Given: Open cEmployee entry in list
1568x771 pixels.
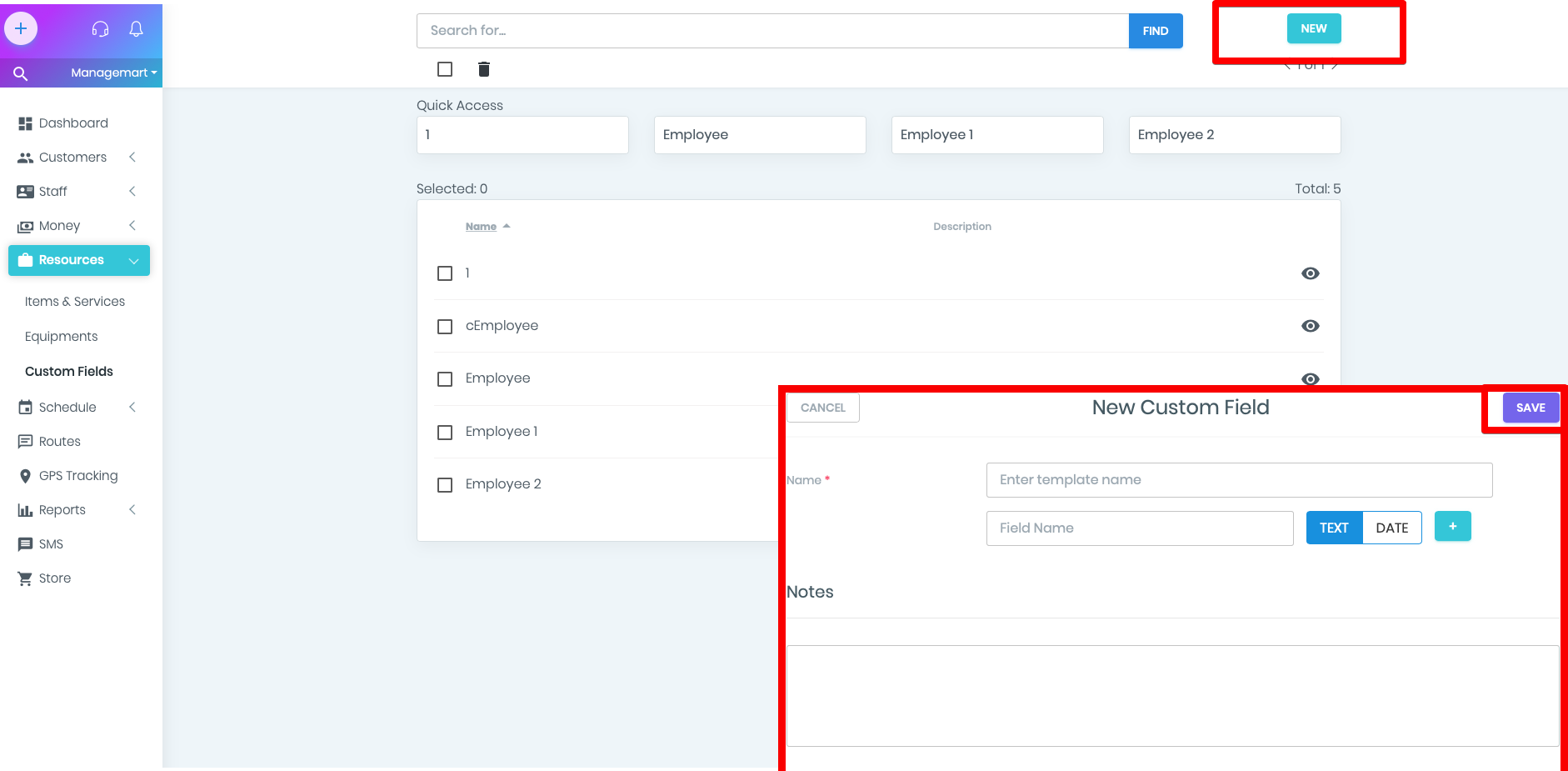Looking at the screenshot, I should [502, 326].
